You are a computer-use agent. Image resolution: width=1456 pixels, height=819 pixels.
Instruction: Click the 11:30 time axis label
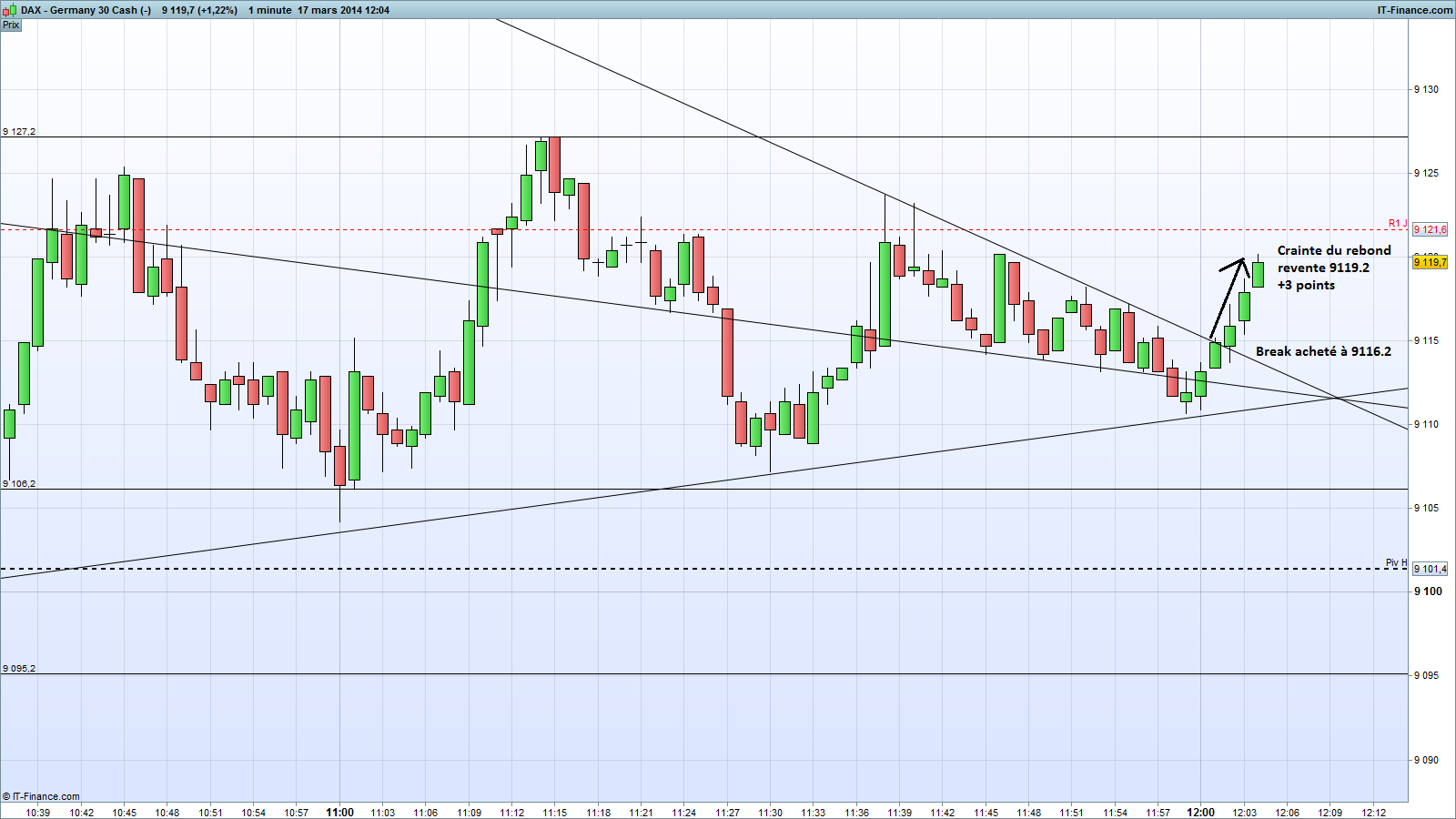point(770,813)
